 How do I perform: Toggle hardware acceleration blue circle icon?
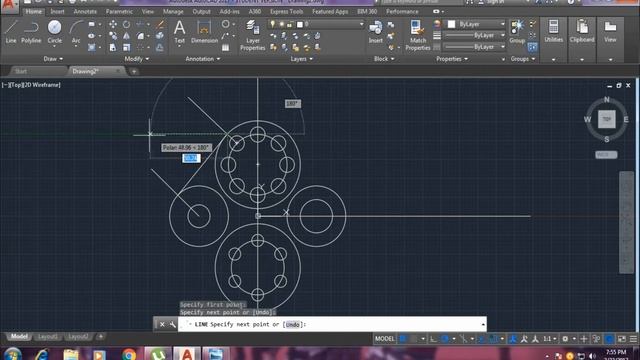[x=609, y=339]
